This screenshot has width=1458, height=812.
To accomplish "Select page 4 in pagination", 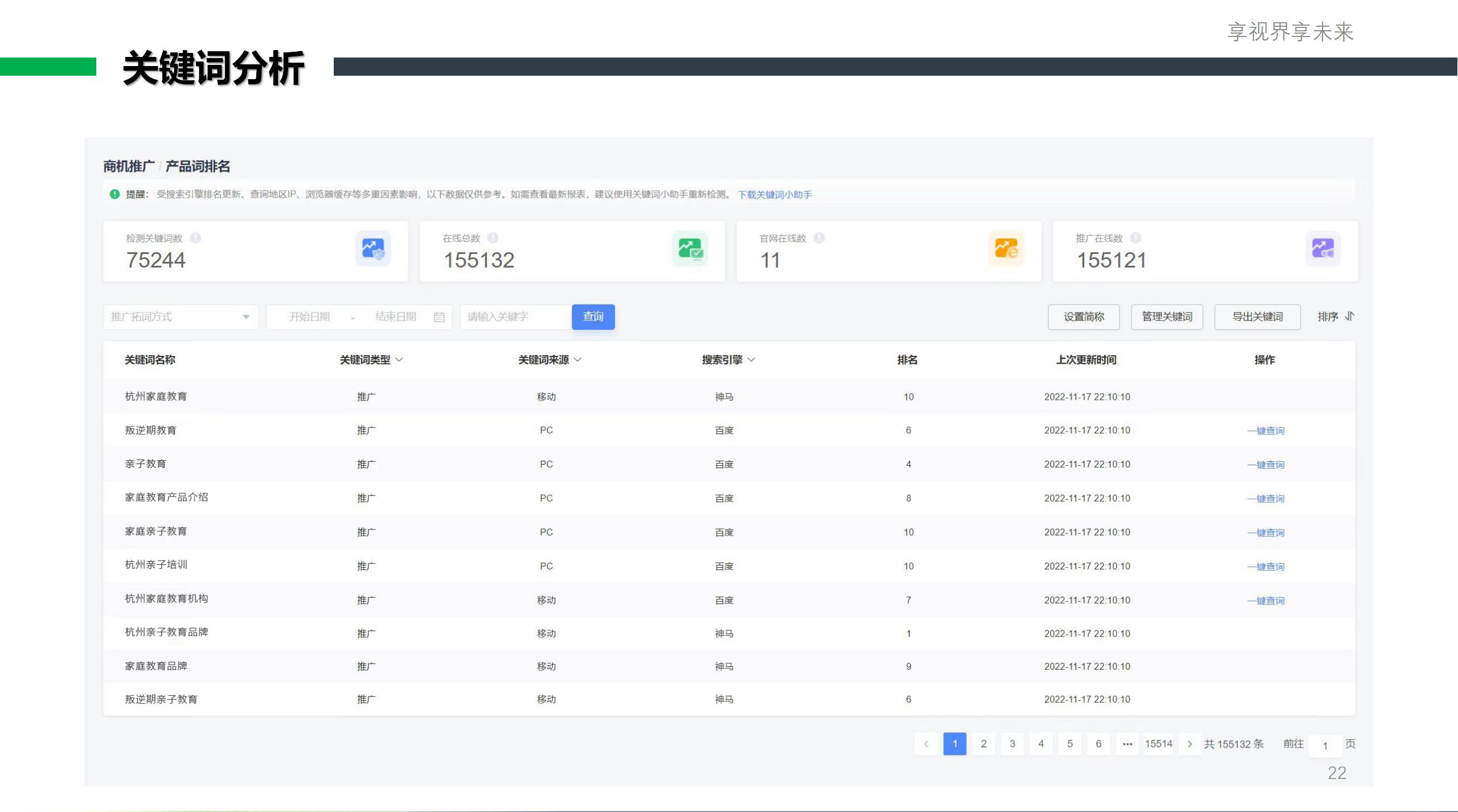I will click(x=1041, y=744).
